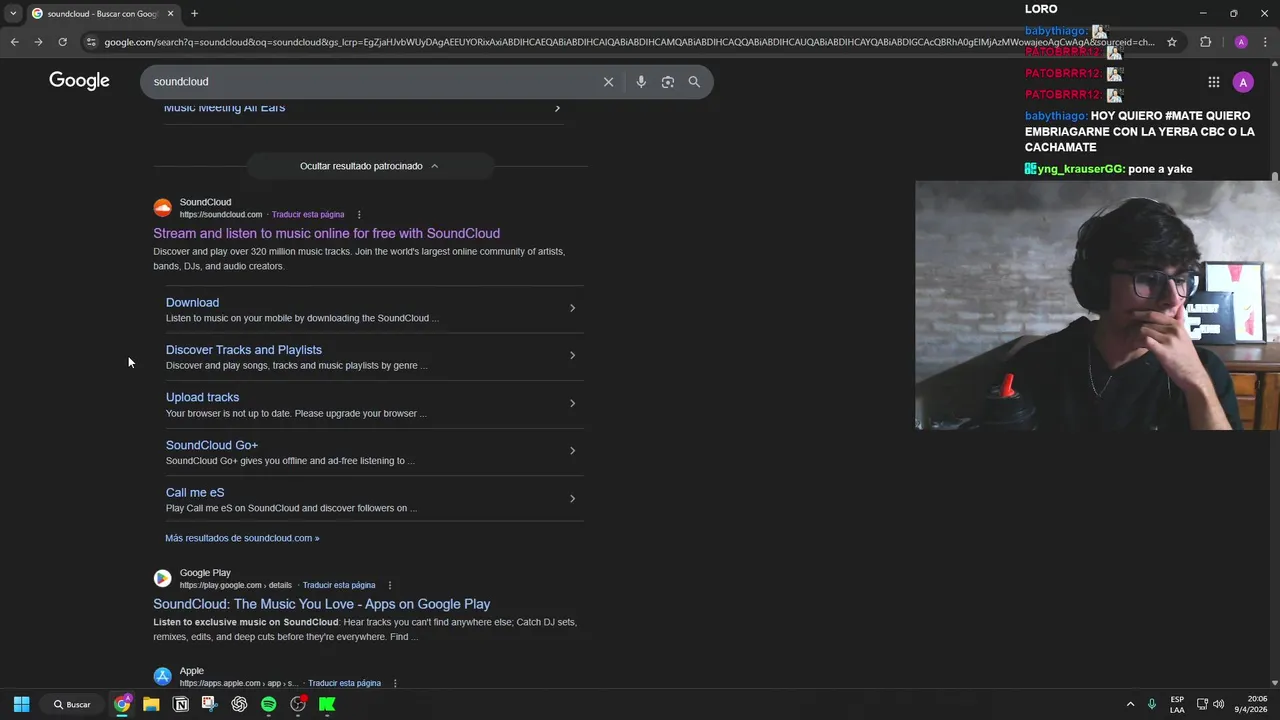
Task: Open the tab search dropdown arrow
Action: (13, 14)
